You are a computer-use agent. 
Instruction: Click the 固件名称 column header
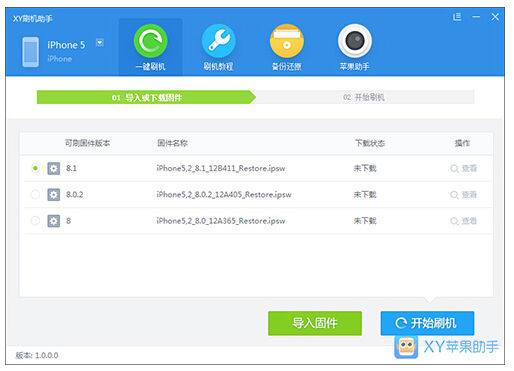pos(172,143)
